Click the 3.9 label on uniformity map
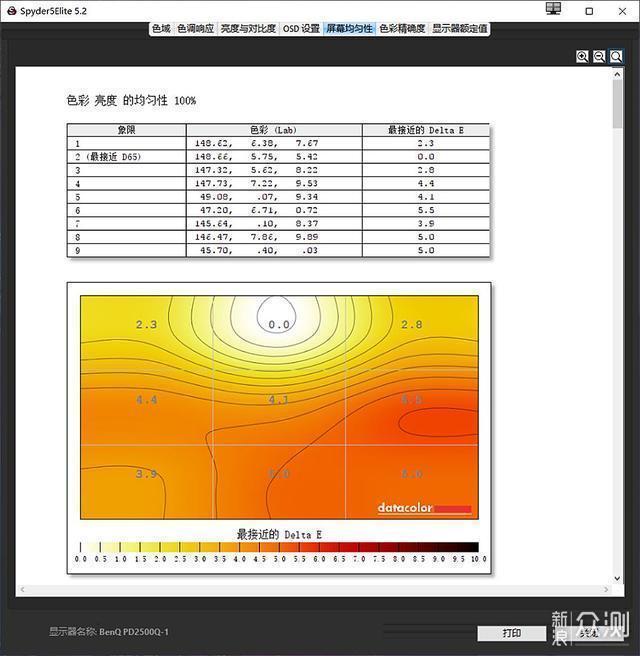 pos(146,474)
